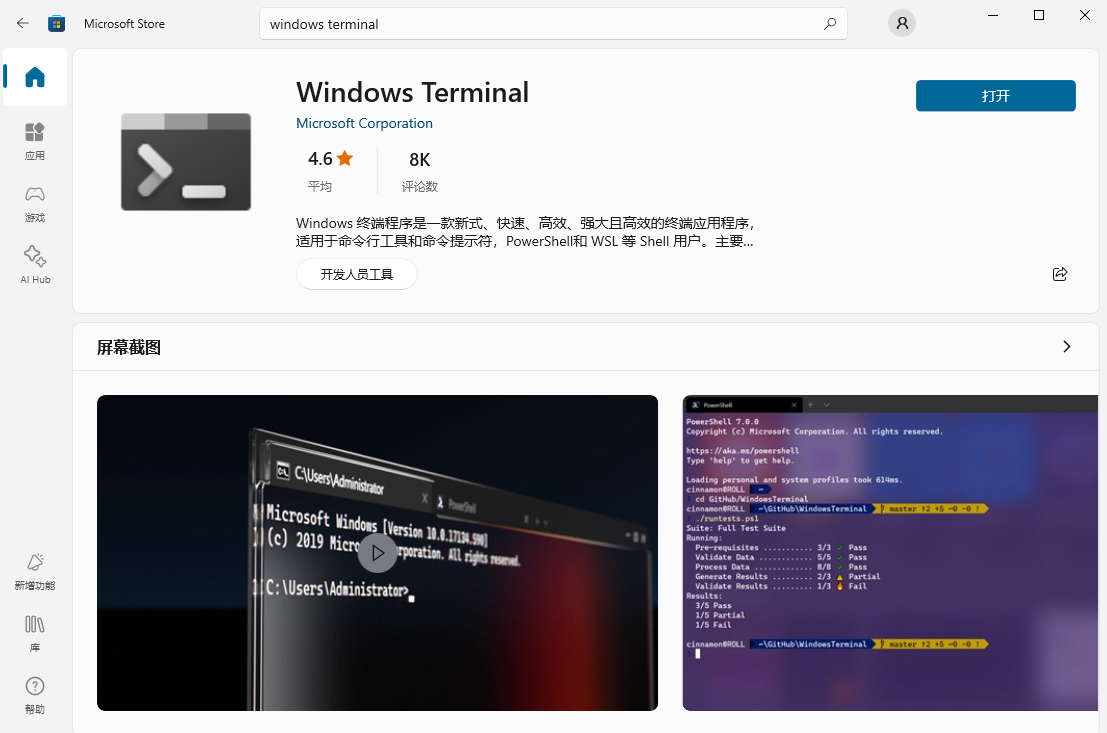Open the account profile icon
This screenshot has height=733, width=1107.
point(901,22)
